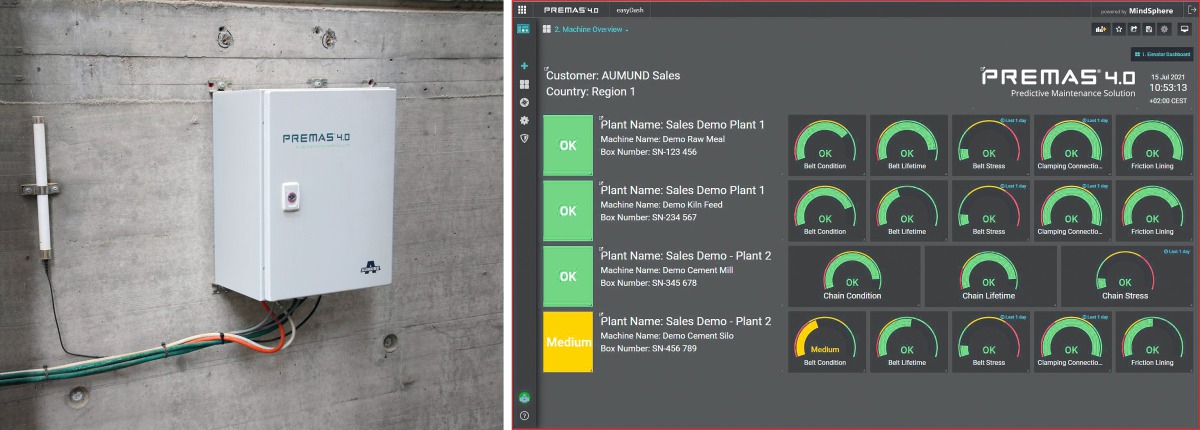Open the gear settings icon in sidebar
Viewport: 1200px width, 430px height.
coord(524,120)
